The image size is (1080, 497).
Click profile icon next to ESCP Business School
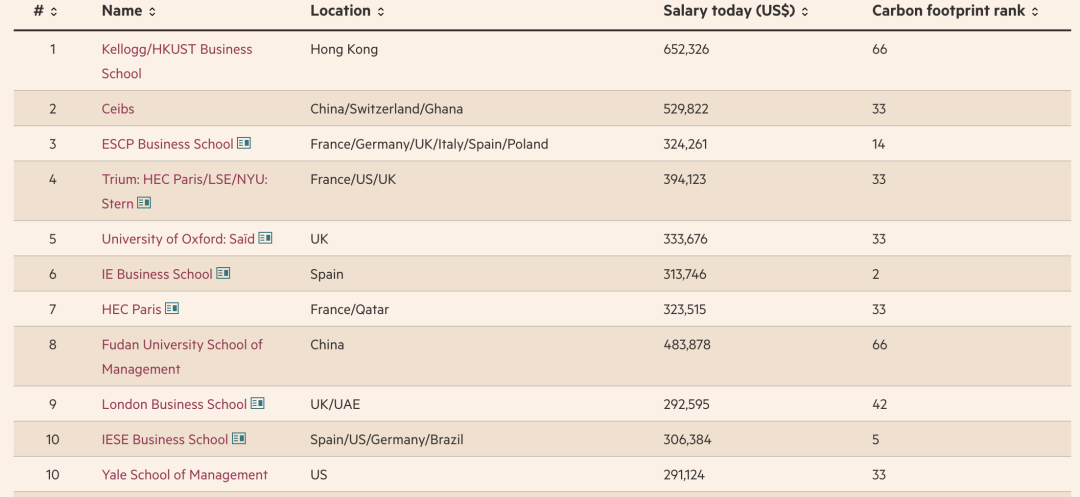click(x=244, y=143)
